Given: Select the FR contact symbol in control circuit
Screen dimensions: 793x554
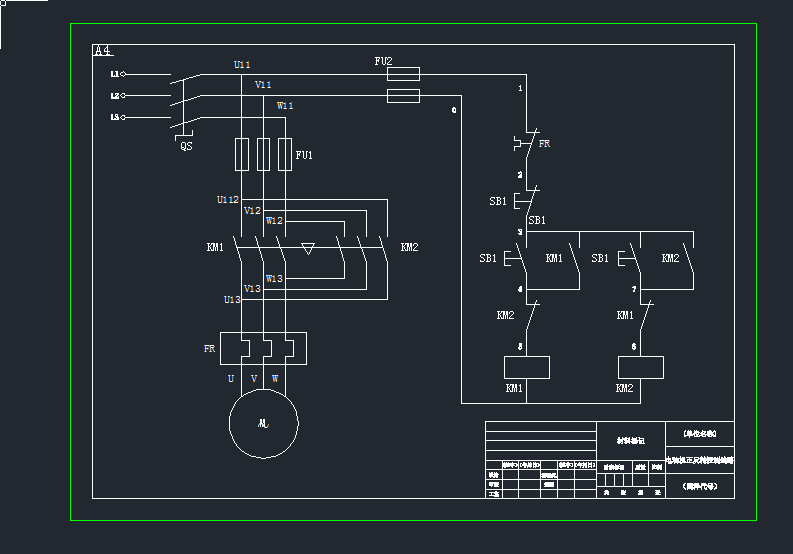Looking at the screenshot, I should pyautogui.click(x=527, y=141).
